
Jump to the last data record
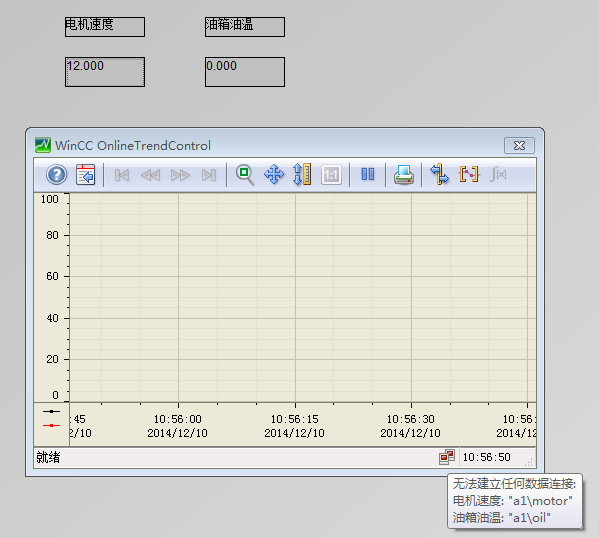tap(209, 175)
